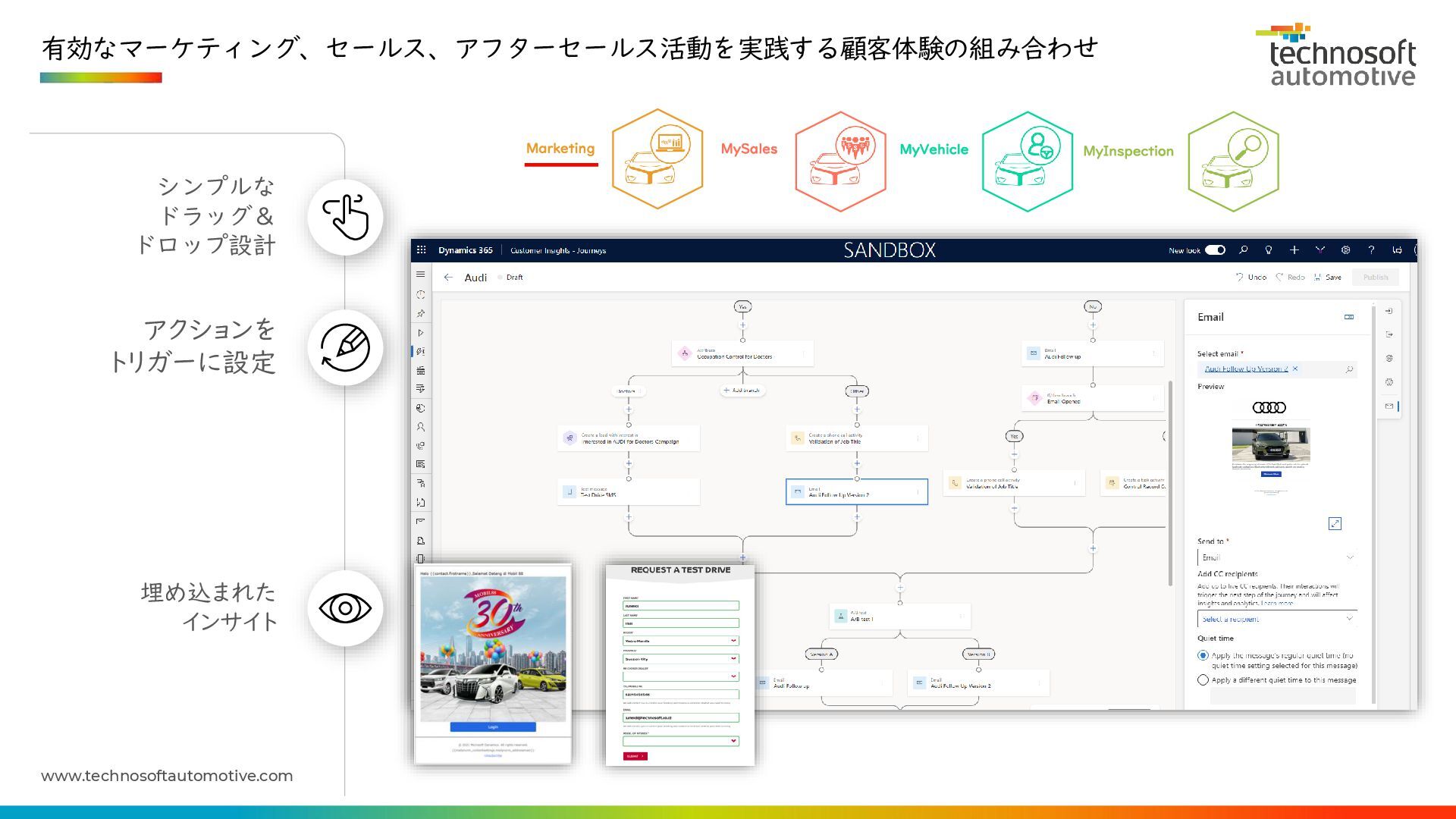Click the email field in test drive form
This screenshot has height=819, width=1456.
coord(680,717)
